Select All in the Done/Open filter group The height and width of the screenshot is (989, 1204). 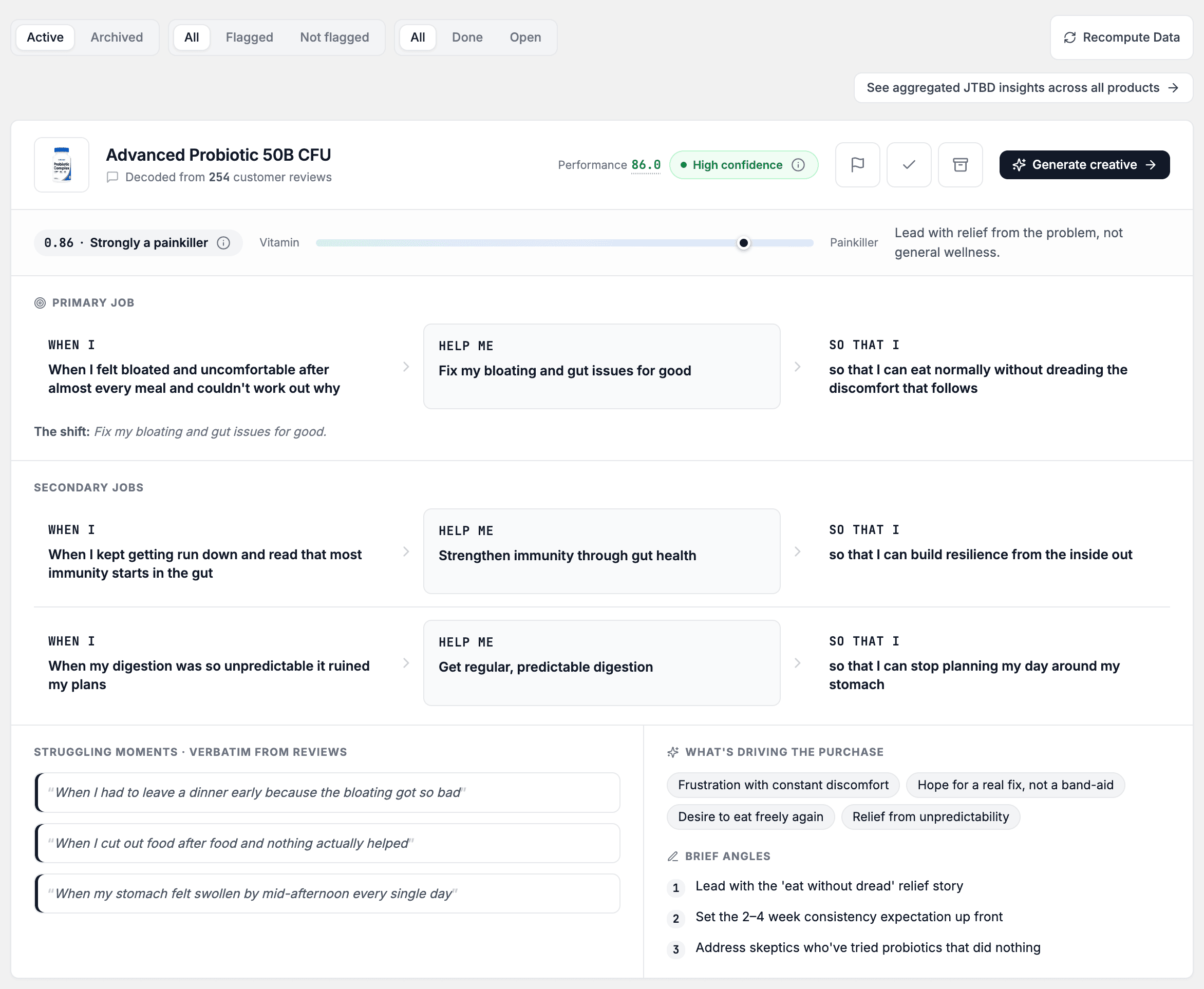pos(418,37)
